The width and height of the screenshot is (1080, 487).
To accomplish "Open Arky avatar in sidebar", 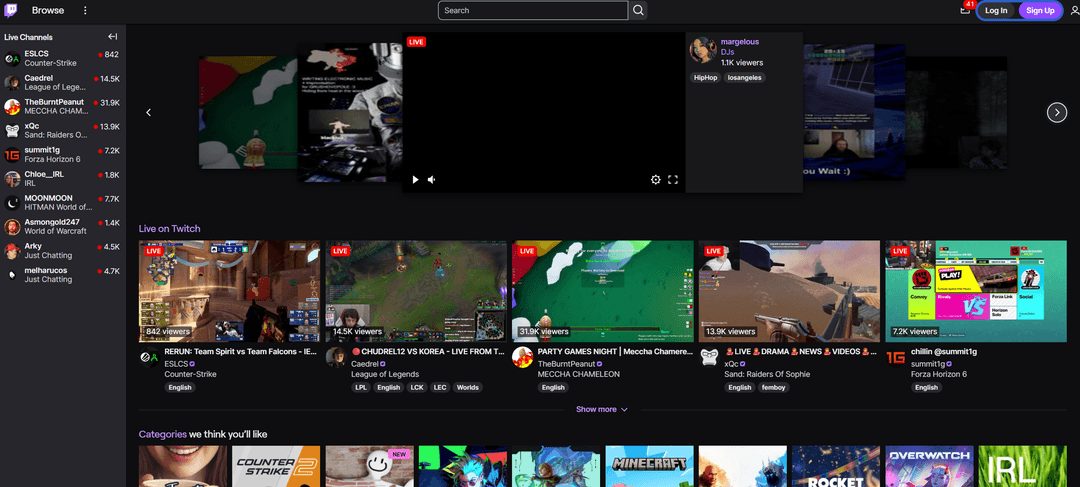I will point(12,251).
